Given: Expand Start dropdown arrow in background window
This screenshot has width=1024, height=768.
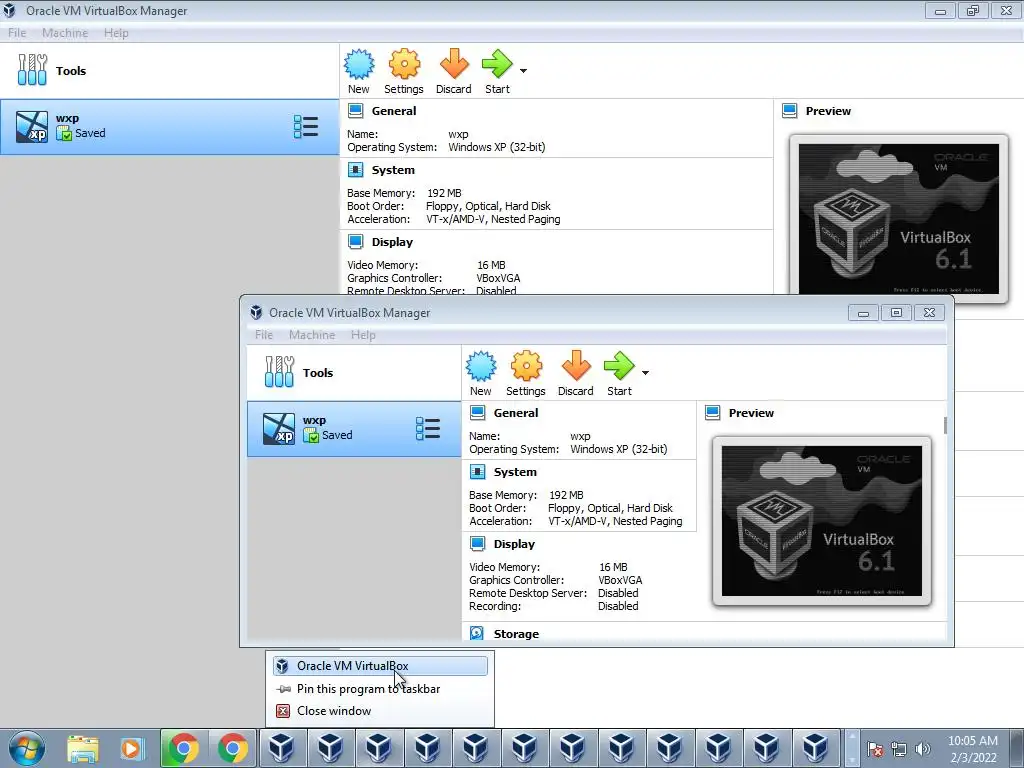Looking at the screenshot, I should click(x=523, y=71).
